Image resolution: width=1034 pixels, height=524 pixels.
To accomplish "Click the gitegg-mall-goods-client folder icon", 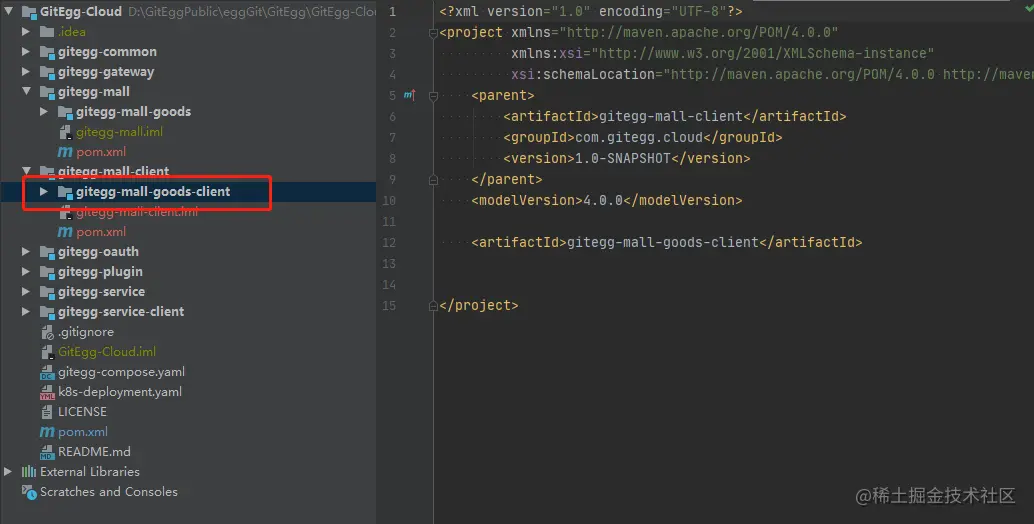I will pos(65,192).
